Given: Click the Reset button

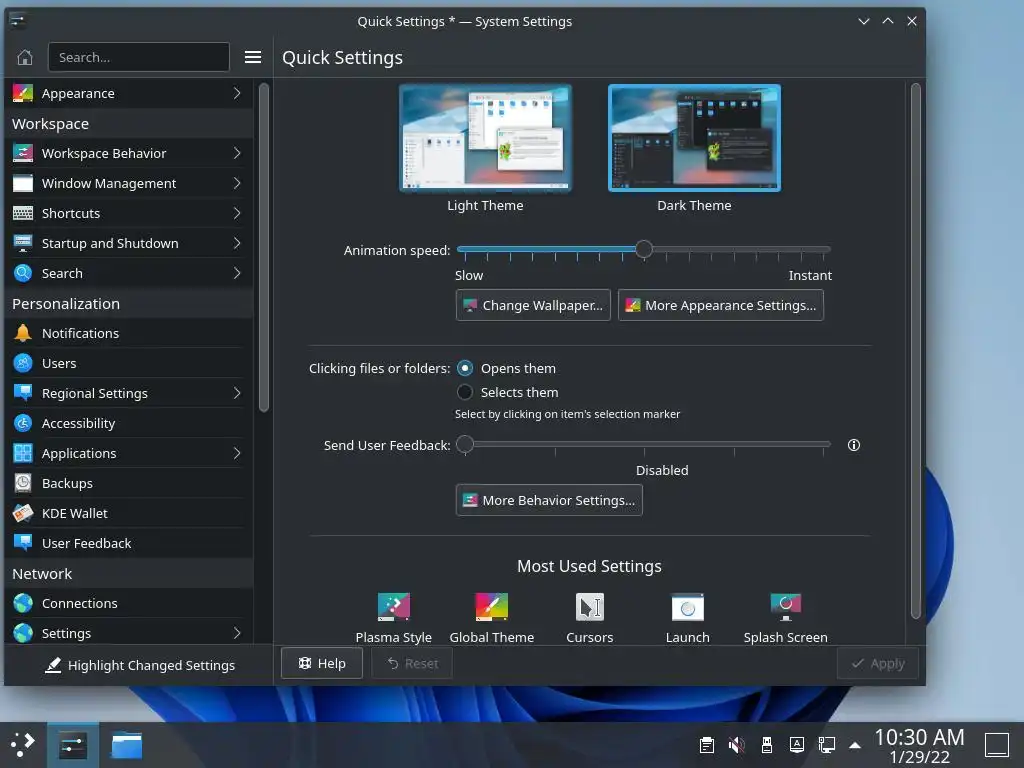Looking at the screenshot, I should coord(412,664).
